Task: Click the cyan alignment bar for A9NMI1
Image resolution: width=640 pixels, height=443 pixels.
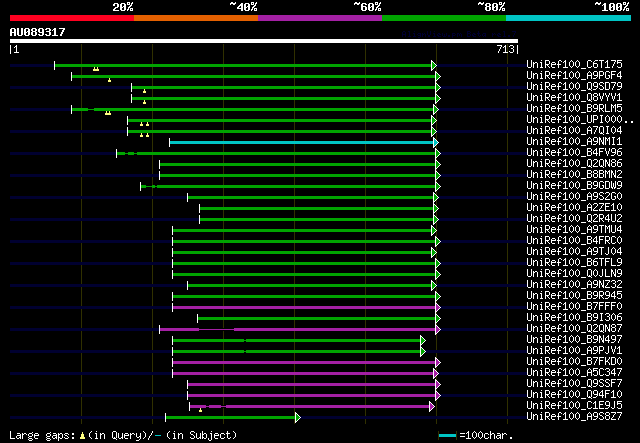Action: [302, 142]
